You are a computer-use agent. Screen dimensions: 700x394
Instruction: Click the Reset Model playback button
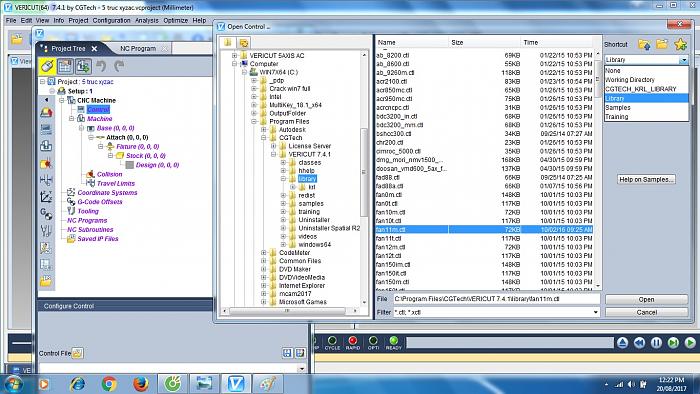click(x=622, y=343)
